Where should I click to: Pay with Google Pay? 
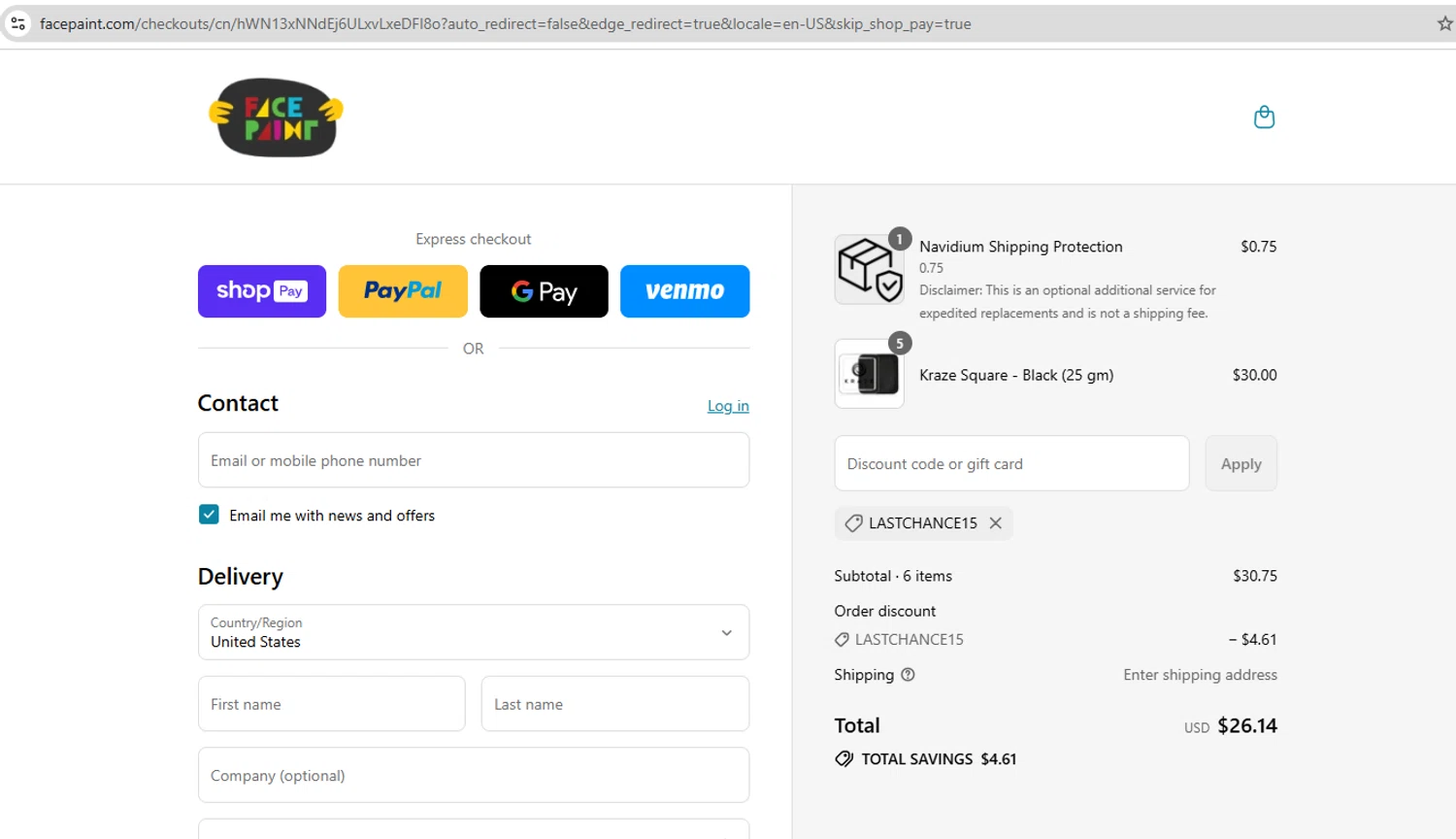click(x=544, y=291)
